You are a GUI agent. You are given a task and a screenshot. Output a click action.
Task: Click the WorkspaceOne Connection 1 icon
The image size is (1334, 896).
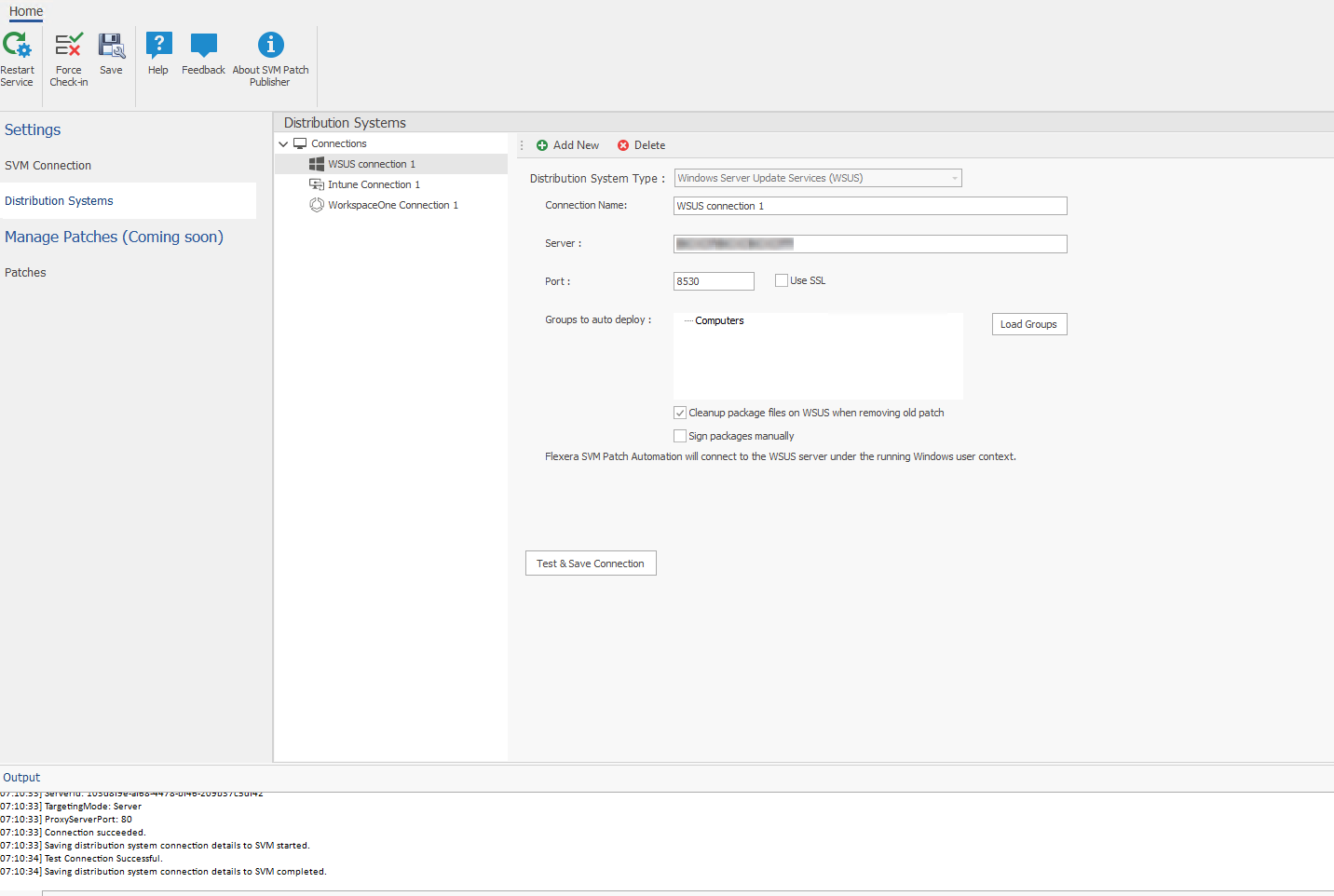click(x=317, y=205)
